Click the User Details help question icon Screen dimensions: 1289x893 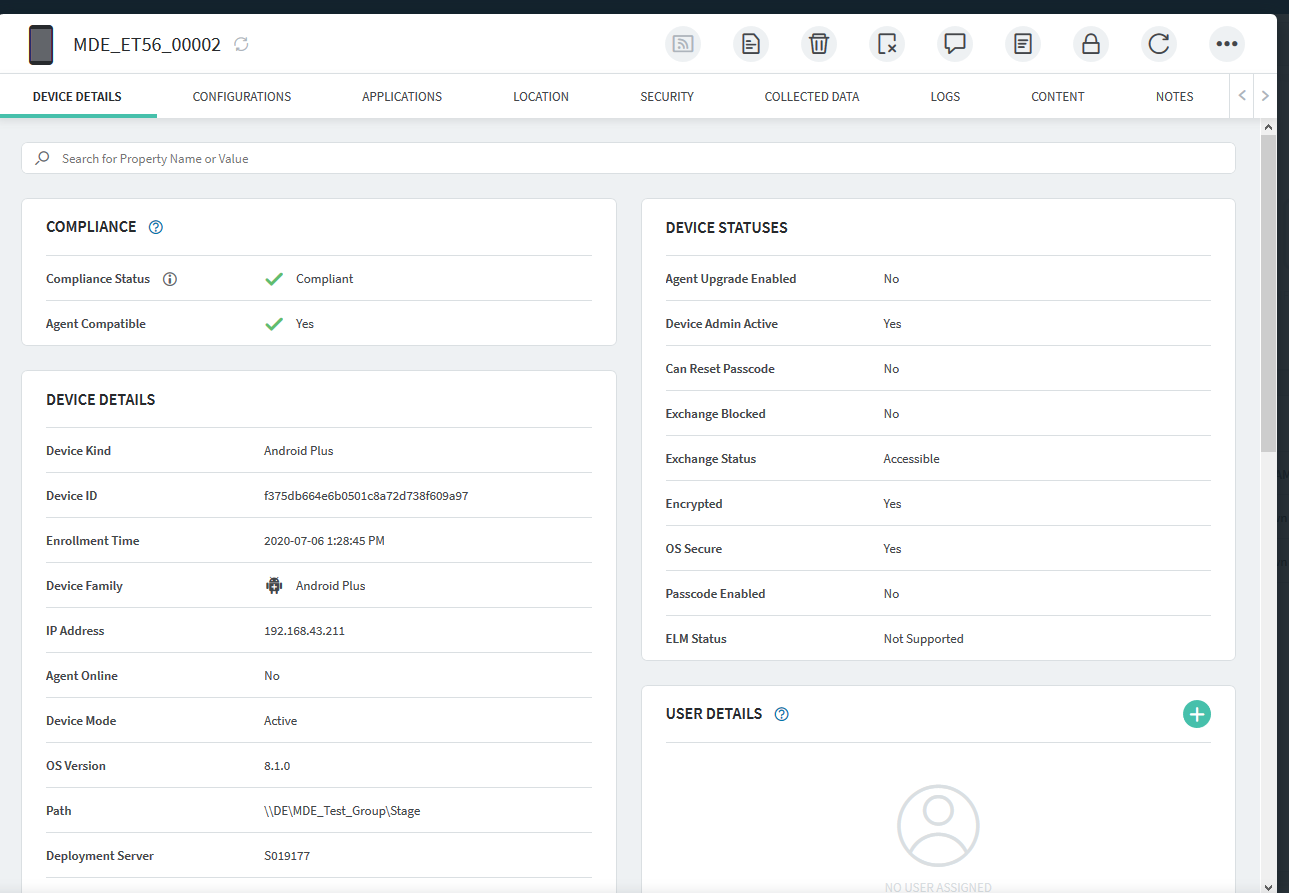[x=782, y=714]
